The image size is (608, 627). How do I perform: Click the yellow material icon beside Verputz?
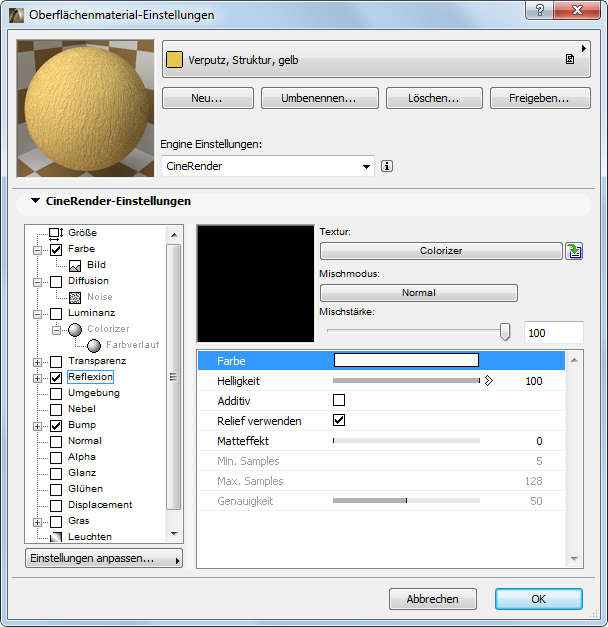click(174, 60)
